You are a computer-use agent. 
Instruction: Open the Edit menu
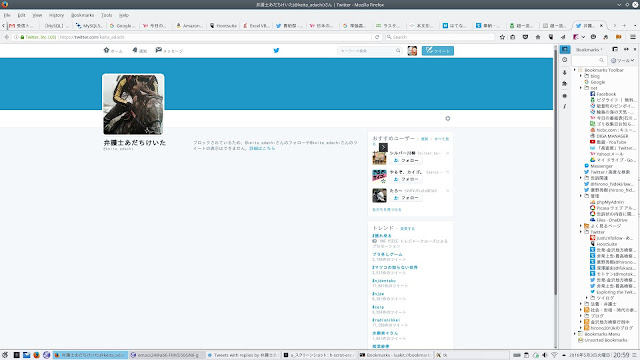coord(21,15)
